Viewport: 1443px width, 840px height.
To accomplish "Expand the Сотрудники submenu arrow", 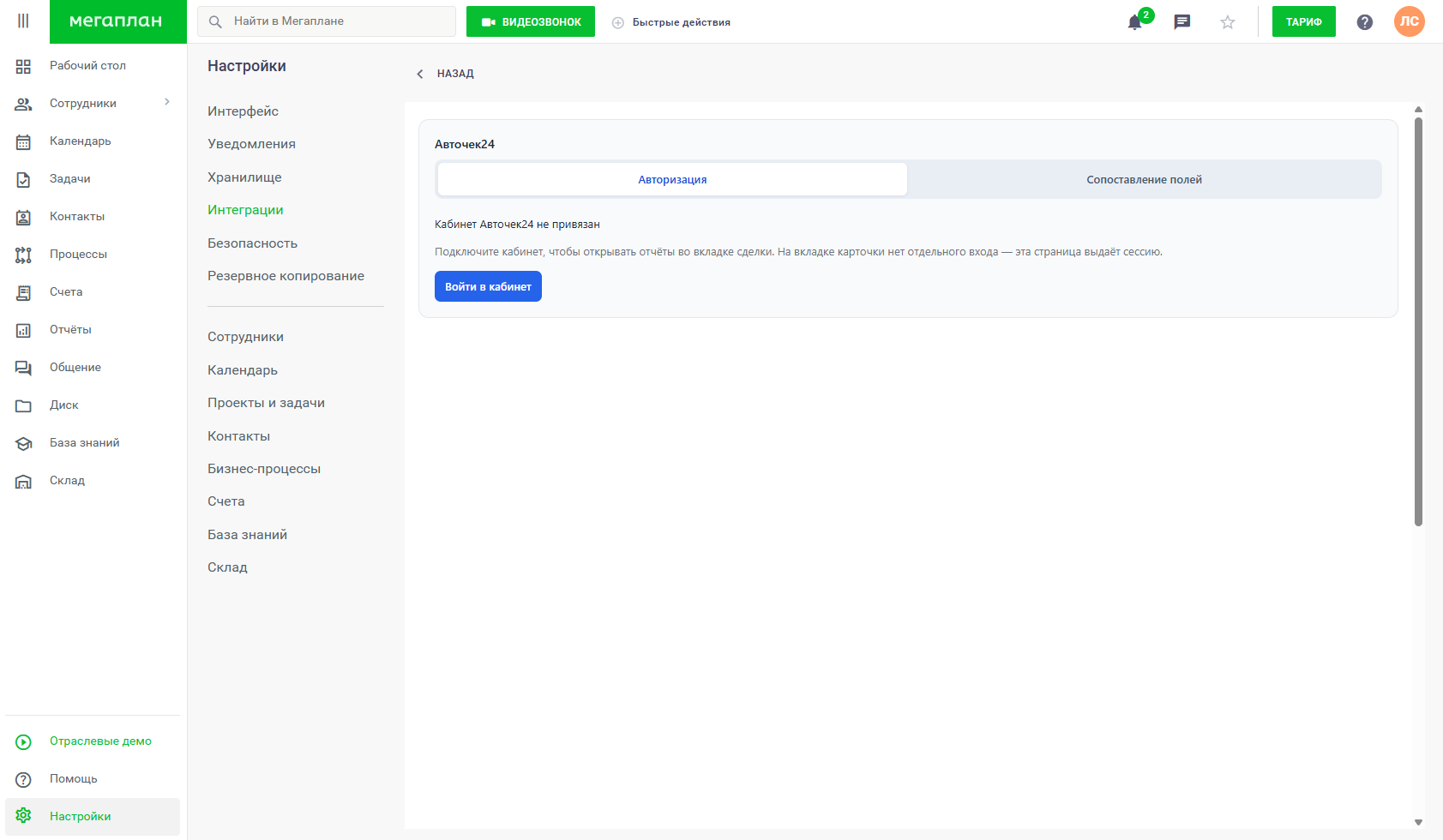I will [167, 102].
